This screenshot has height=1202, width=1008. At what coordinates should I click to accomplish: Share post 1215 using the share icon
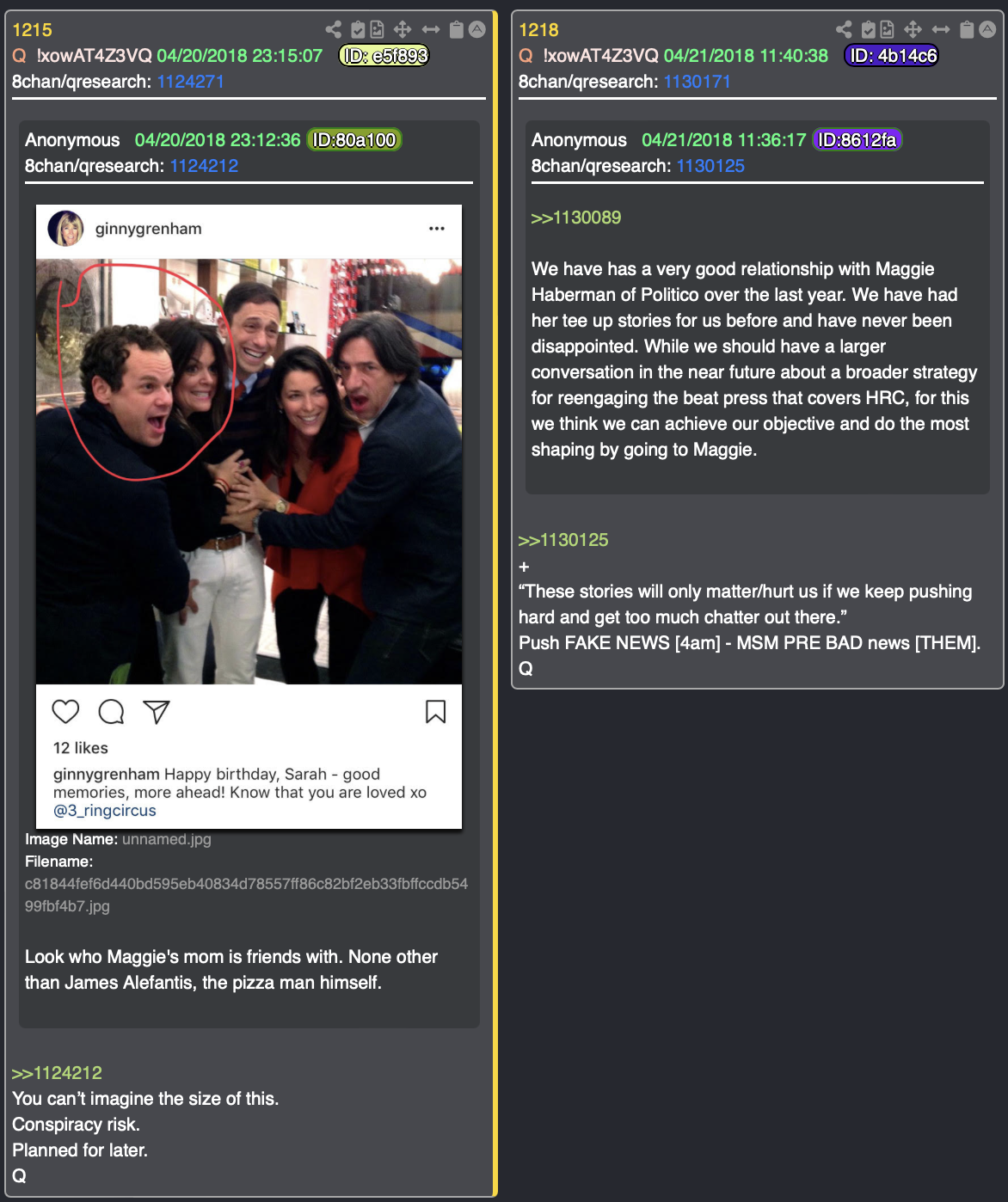click(x=333, y=30)
